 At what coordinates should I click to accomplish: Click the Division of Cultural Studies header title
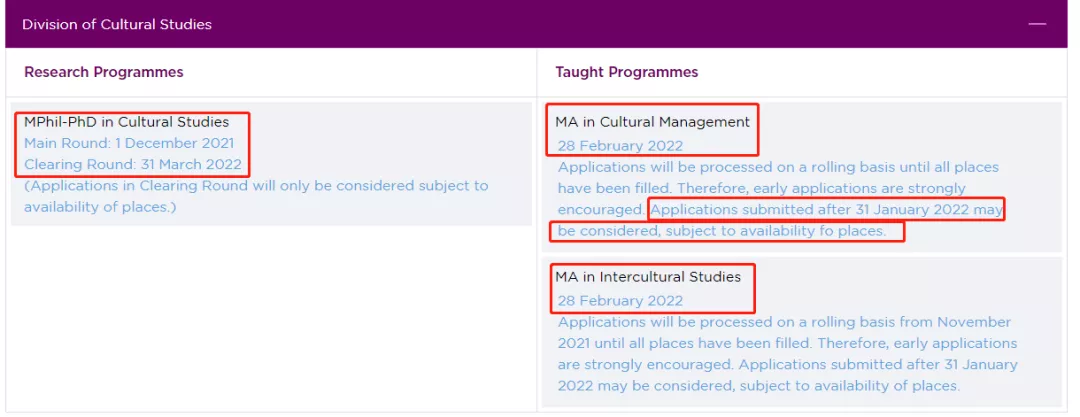117,24
